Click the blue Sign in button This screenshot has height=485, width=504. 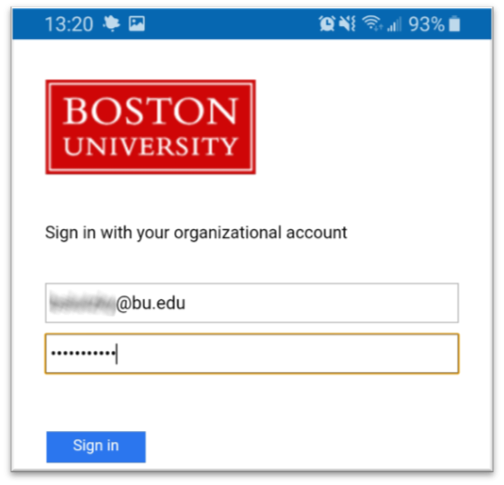96,447
